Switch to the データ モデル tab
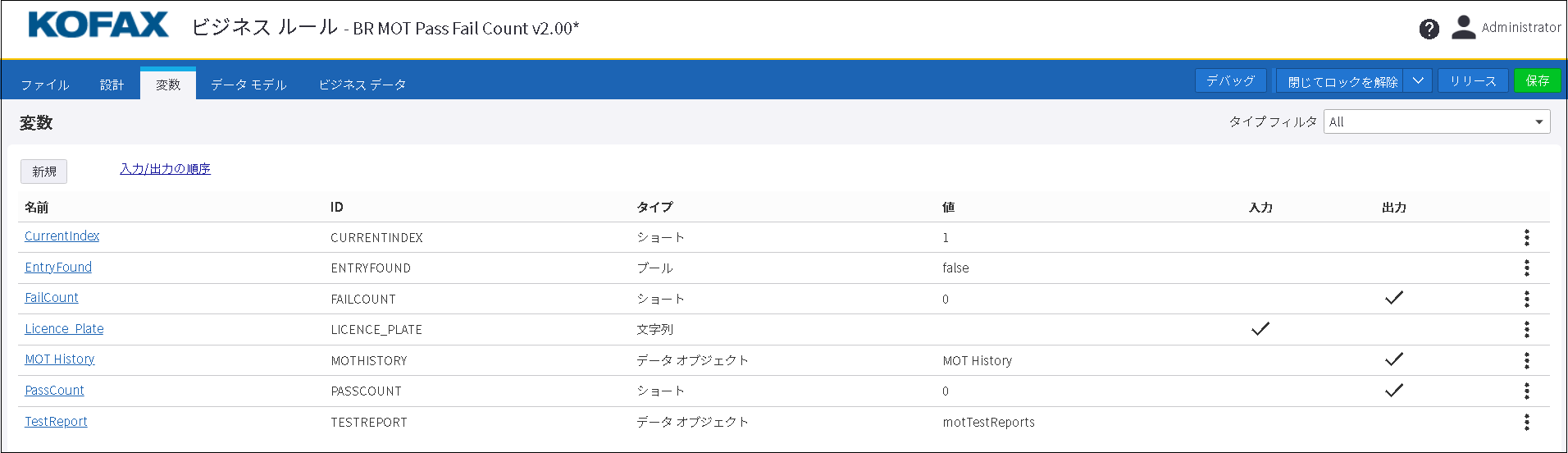The width and height of the screenshot is (1568, 453). click(248, 85)
